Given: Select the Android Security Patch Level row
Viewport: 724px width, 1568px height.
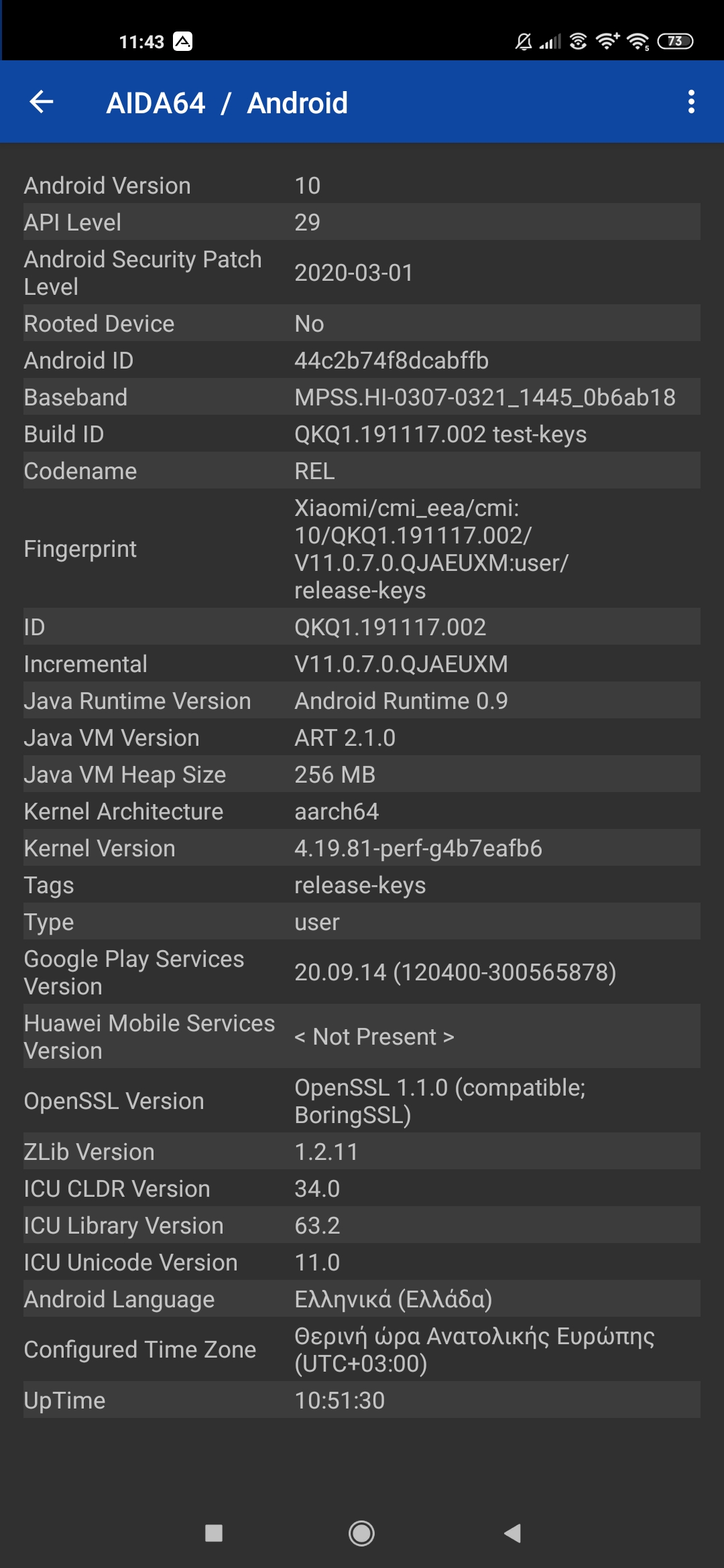Looking at the screenshot, I should pyautogui.click(x=362, y=273).
